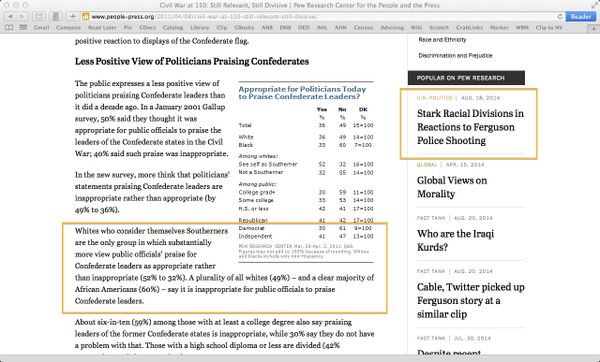The image size is (600, 362).
Task: Open the Scratch bookmark
Action: coord(439,28)
